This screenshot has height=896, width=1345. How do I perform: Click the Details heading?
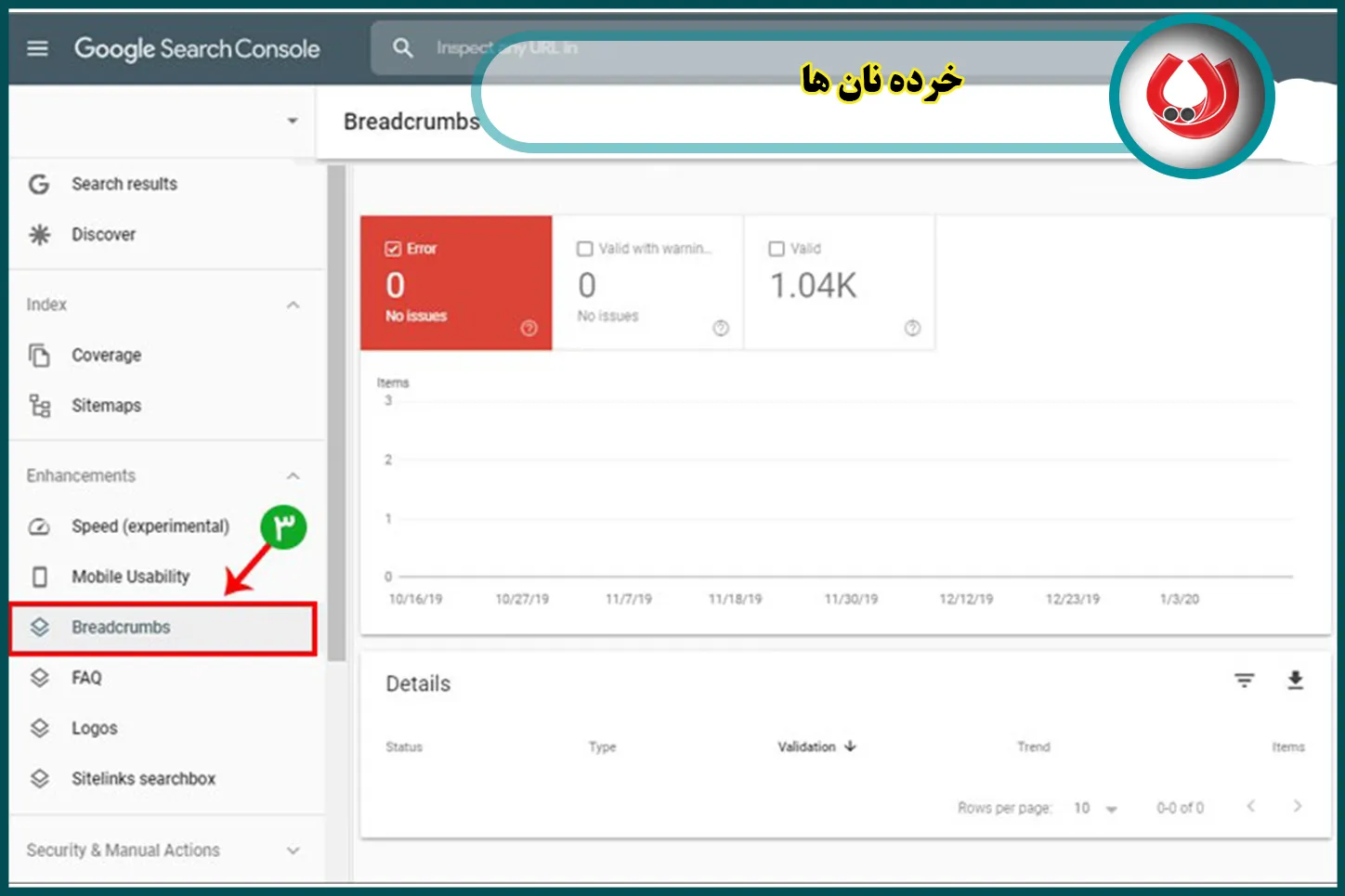coord(418,683)
